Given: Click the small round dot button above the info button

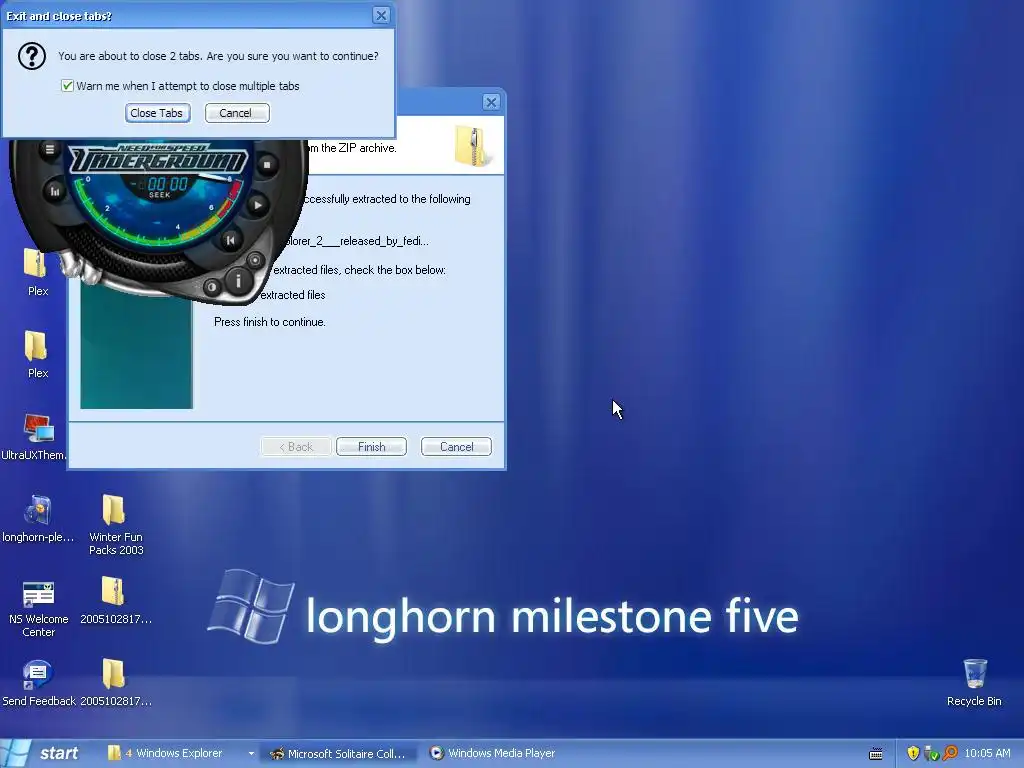Looking at the screenshot, I should [255, 260].
